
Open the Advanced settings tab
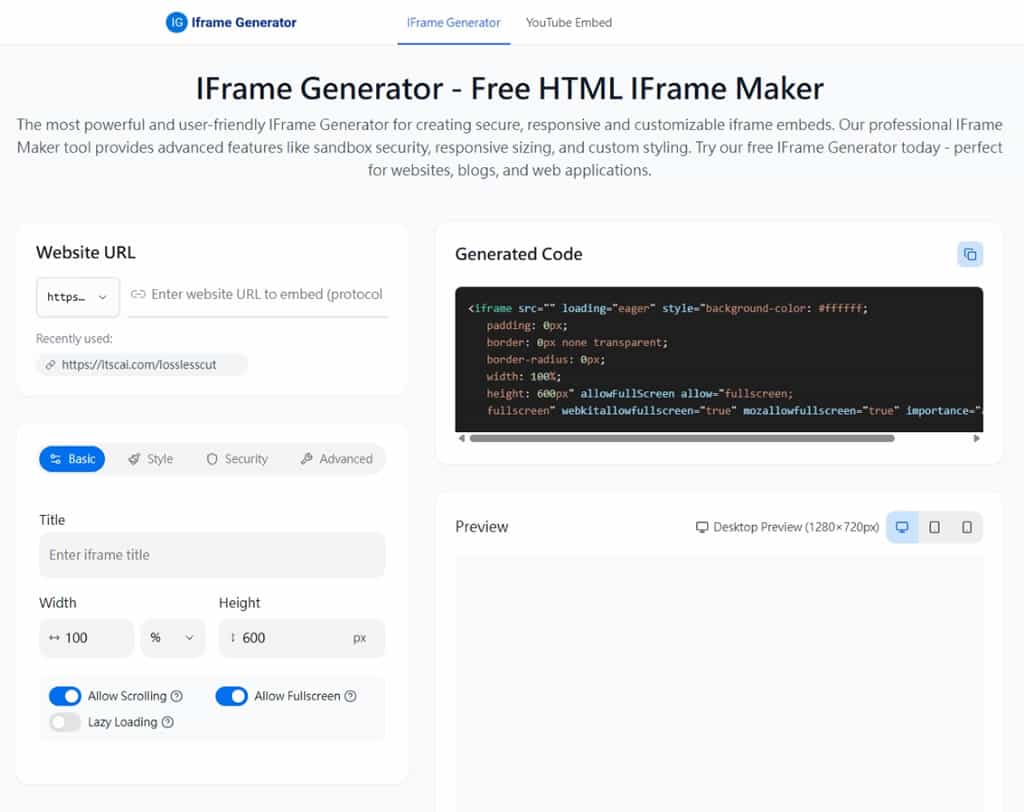[336, 459]
